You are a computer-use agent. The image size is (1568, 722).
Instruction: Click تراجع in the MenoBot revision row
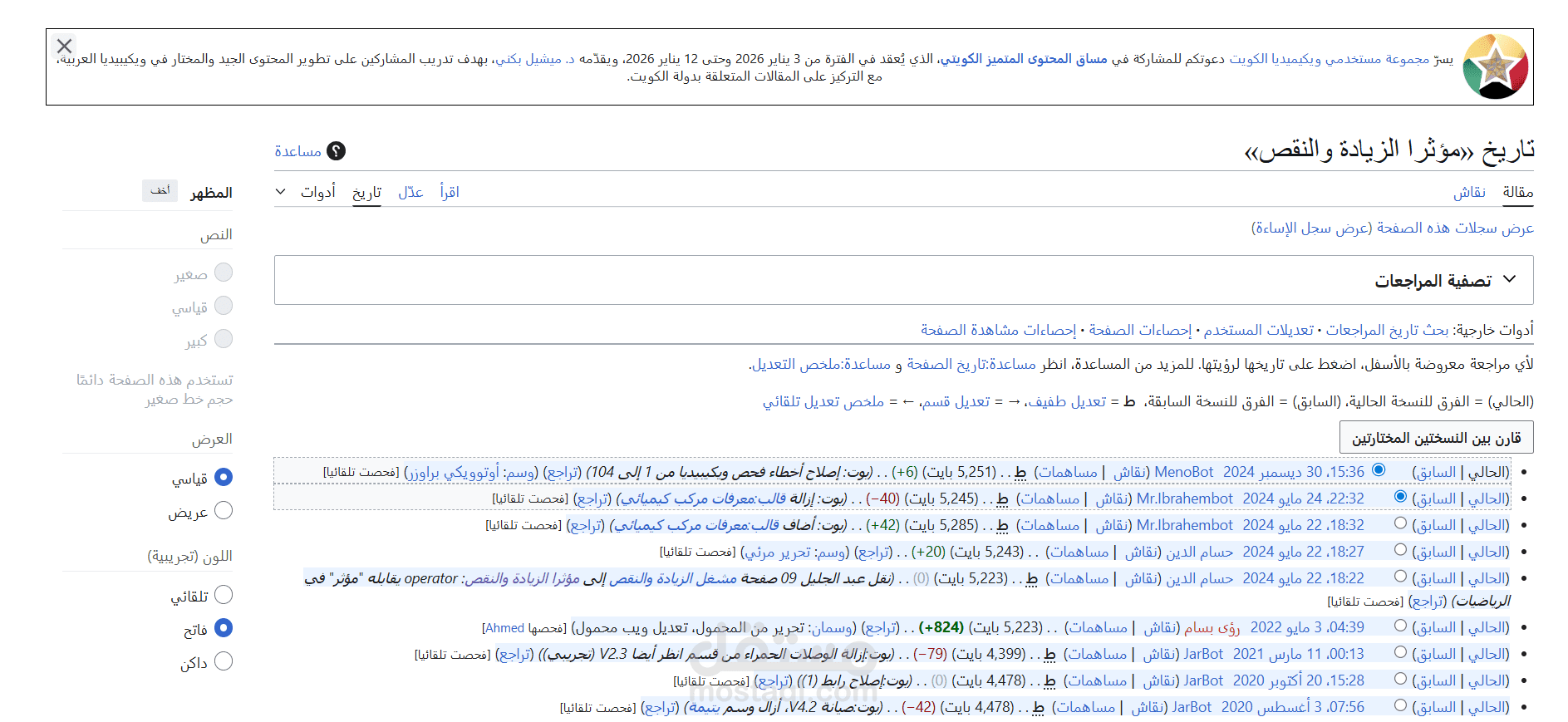(563, 472)
